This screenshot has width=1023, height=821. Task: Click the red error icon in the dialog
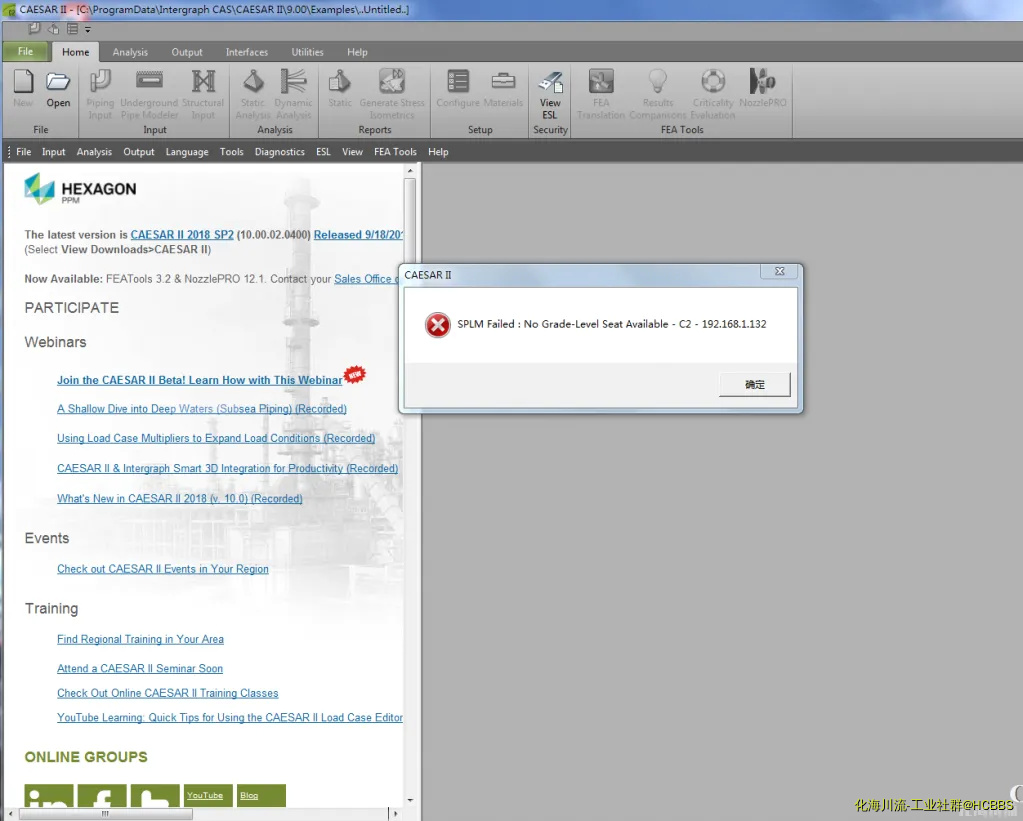click(437, 324)
